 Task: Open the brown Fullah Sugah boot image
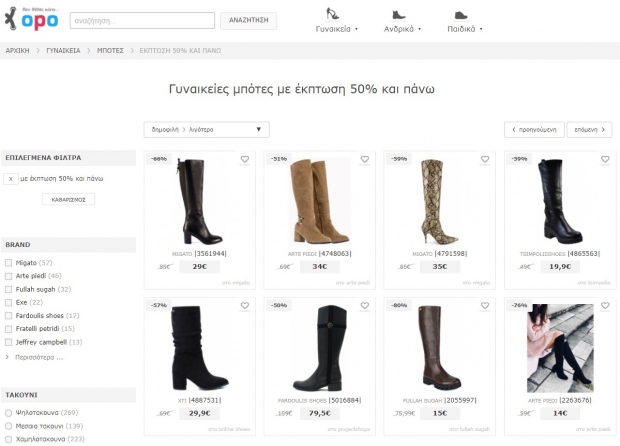tap(438, 348)
